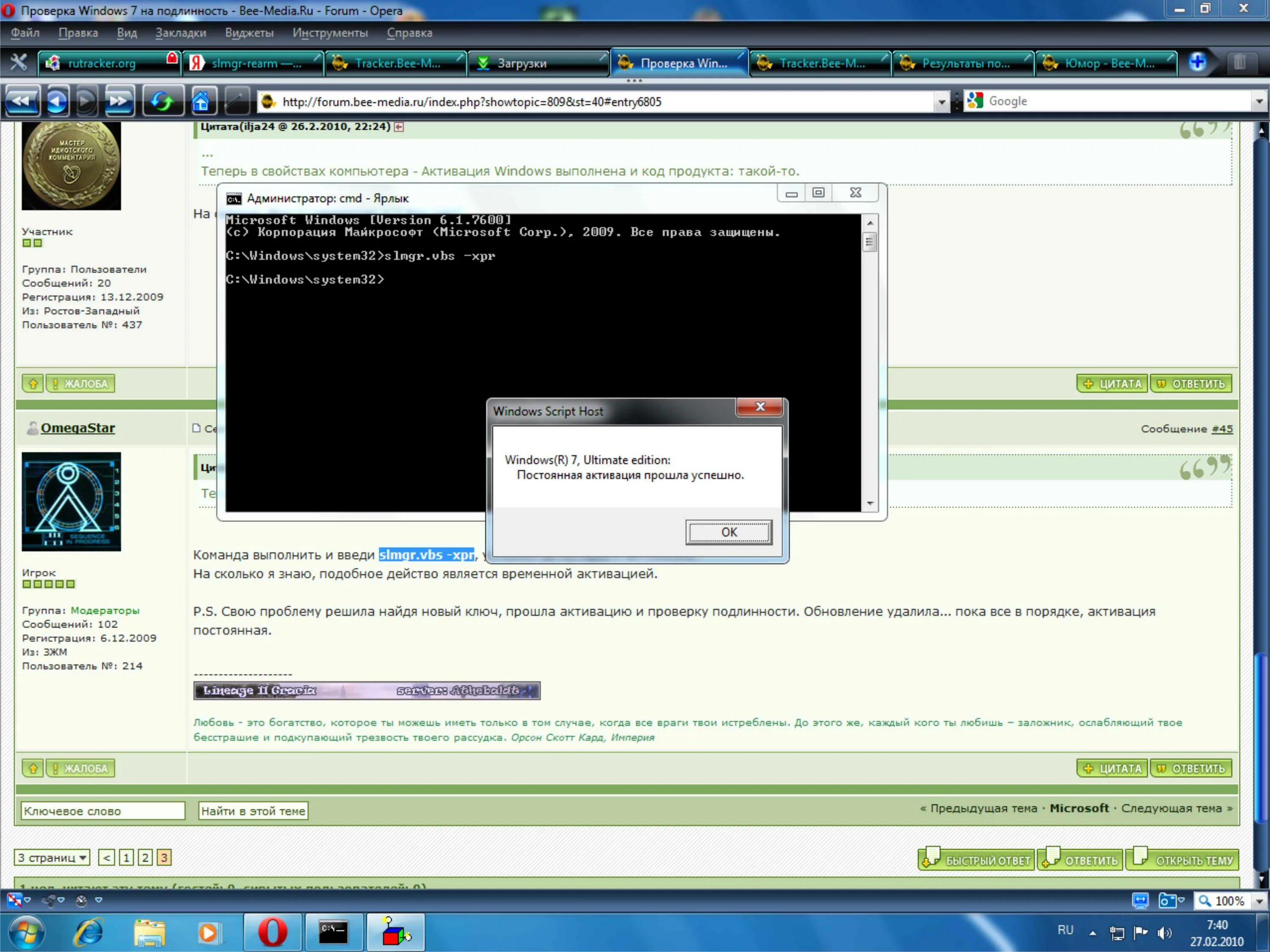Click ОТКРЫТЬ ТЕМУ button
This screenshot has width=1270, height=952.
coord(1182,860)
